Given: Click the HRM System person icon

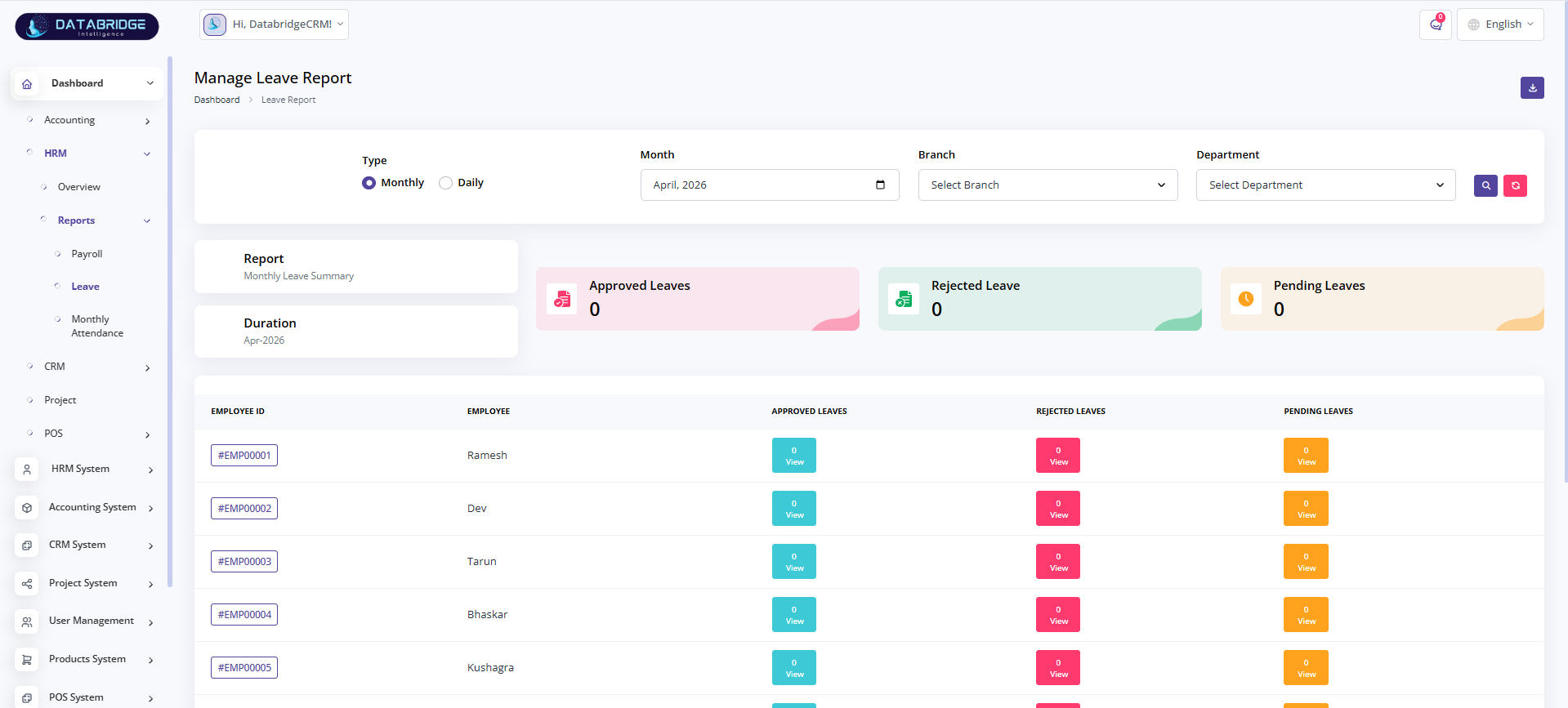Looking at the screenshot, I should click(27, 470).
